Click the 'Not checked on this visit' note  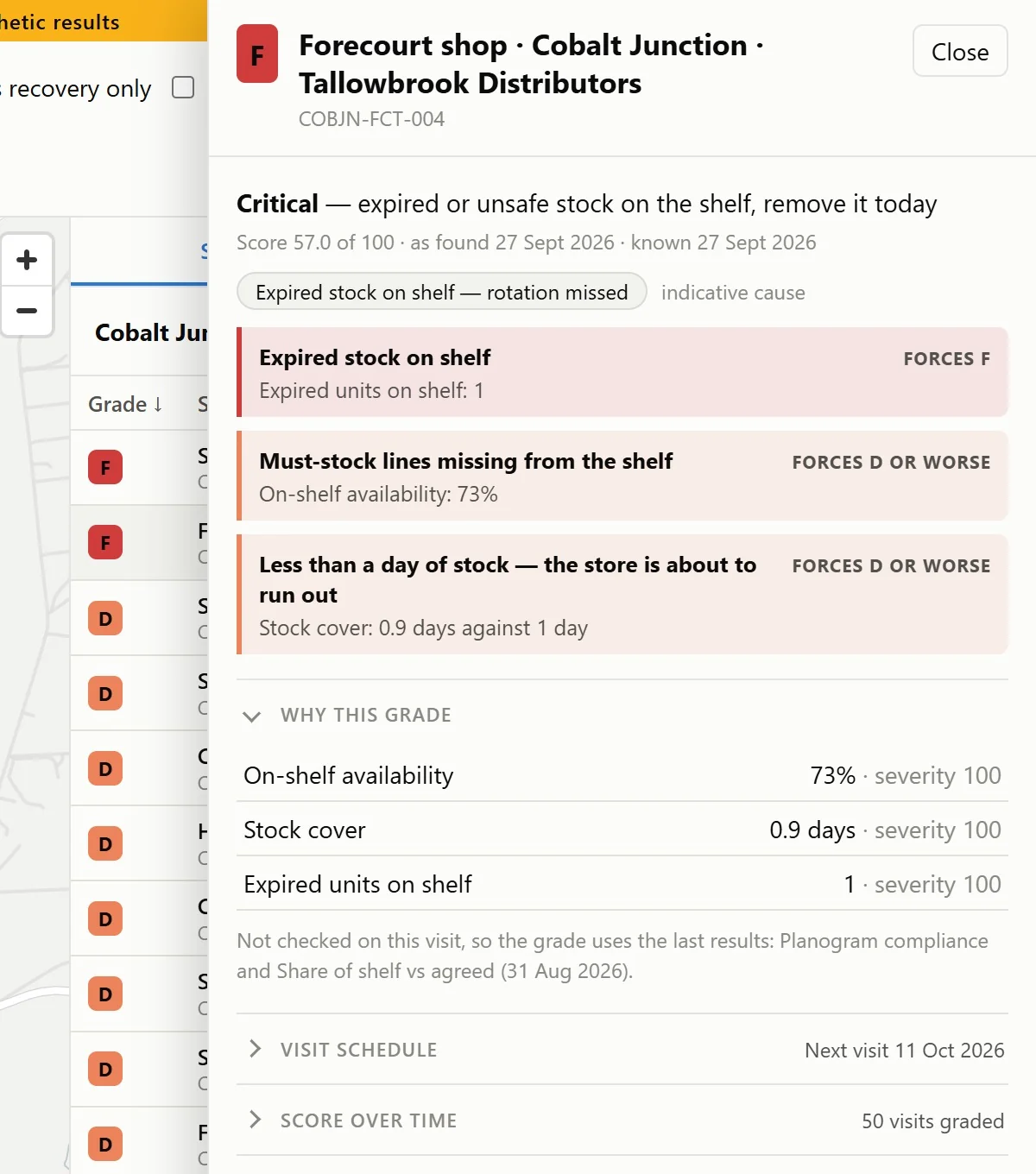tap(612, 956)
